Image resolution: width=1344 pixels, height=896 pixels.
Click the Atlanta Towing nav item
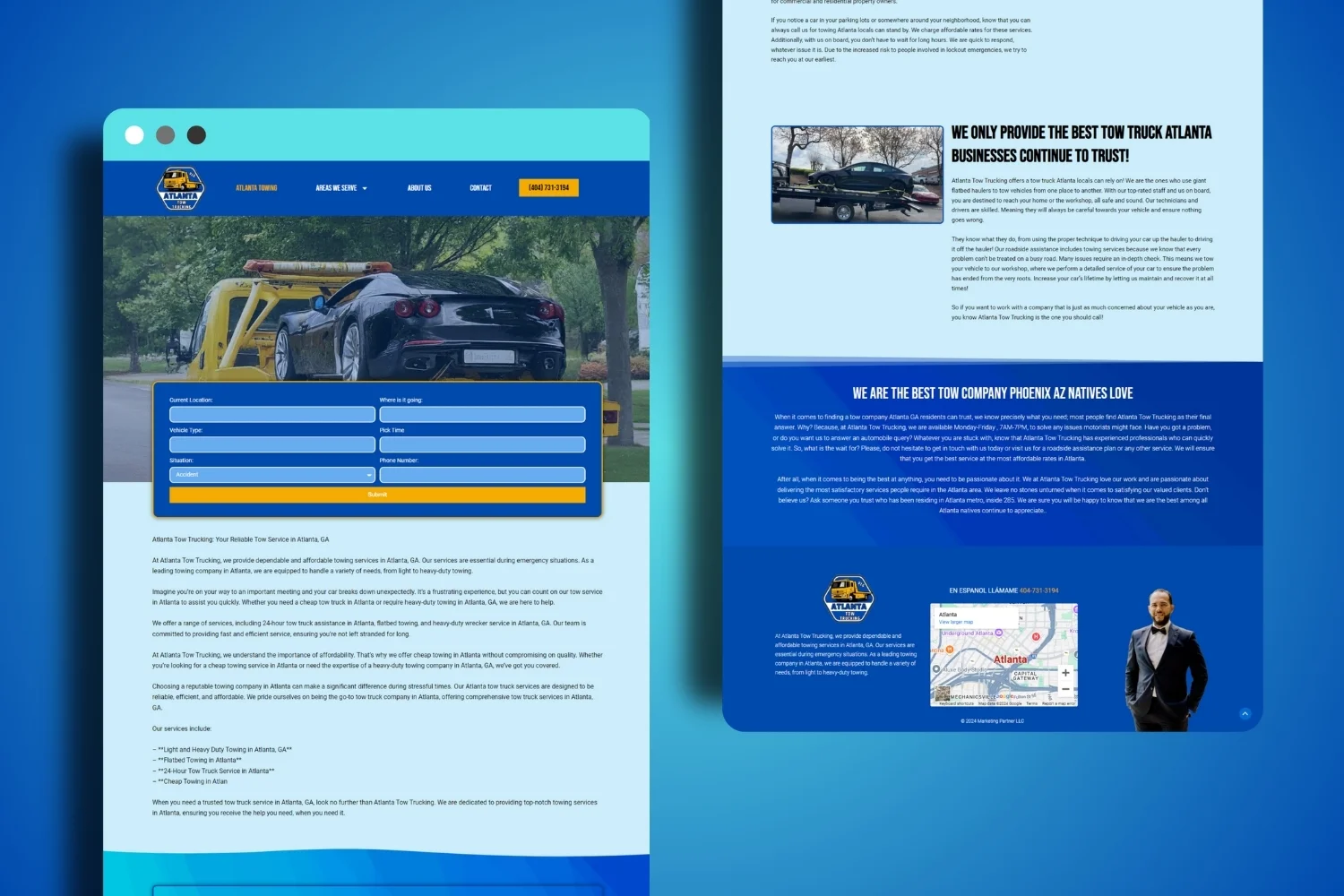255,187
